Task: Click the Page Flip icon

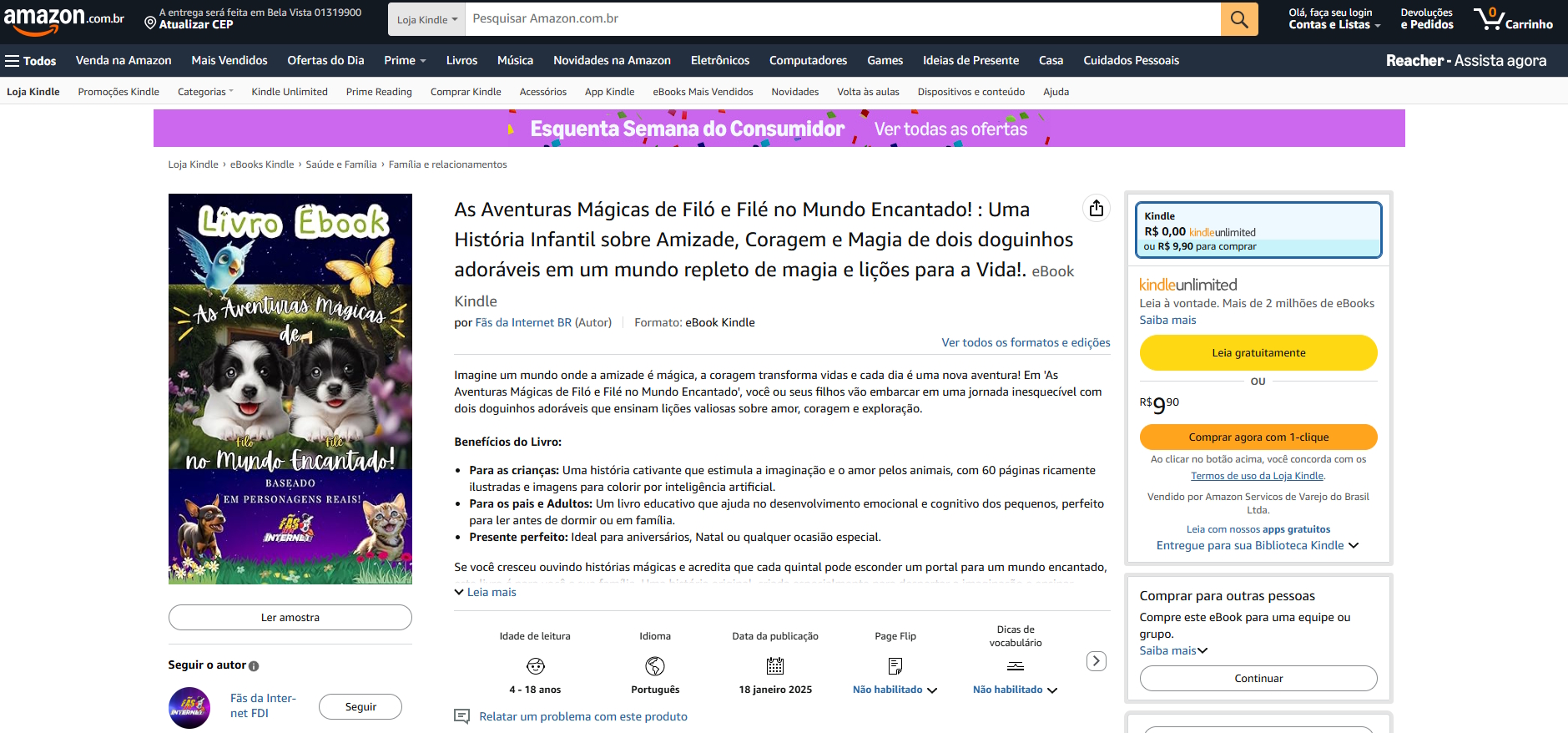Action: click(x=895, y=666)
